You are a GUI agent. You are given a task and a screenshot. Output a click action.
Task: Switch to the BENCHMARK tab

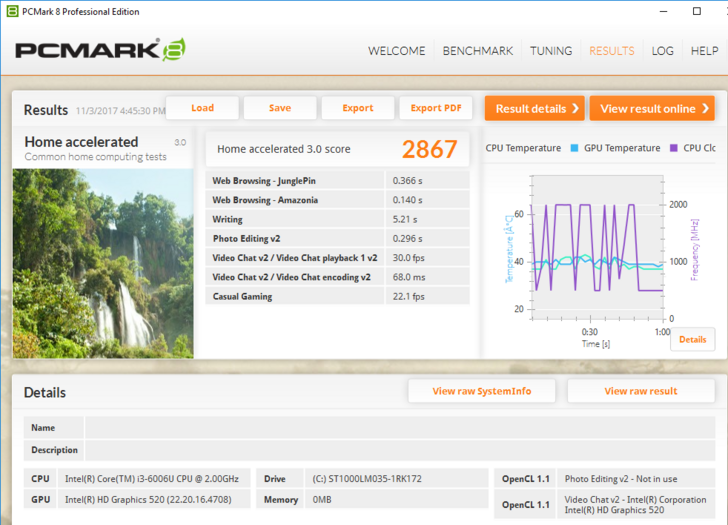pyautogui.click(x=478, y=51)
